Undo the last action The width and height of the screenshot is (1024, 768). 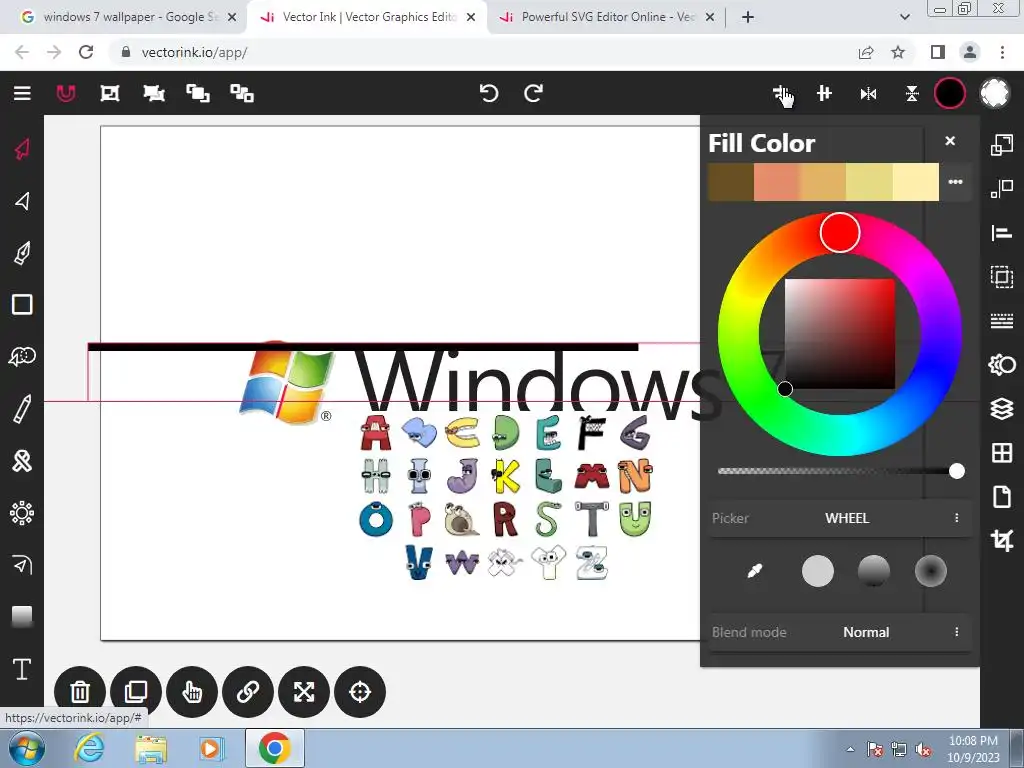[488, 93]
